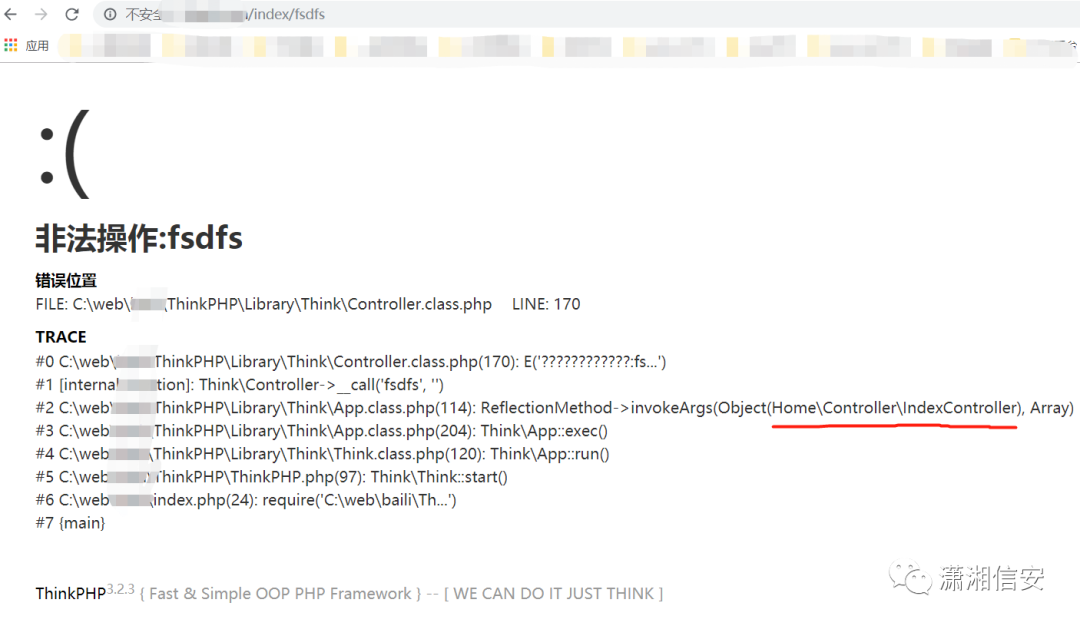Select trace line #2 ReflectionMethod->invokeArgs
The width and height of the screenshot is (1080, 626).
(x=554, y=408)
